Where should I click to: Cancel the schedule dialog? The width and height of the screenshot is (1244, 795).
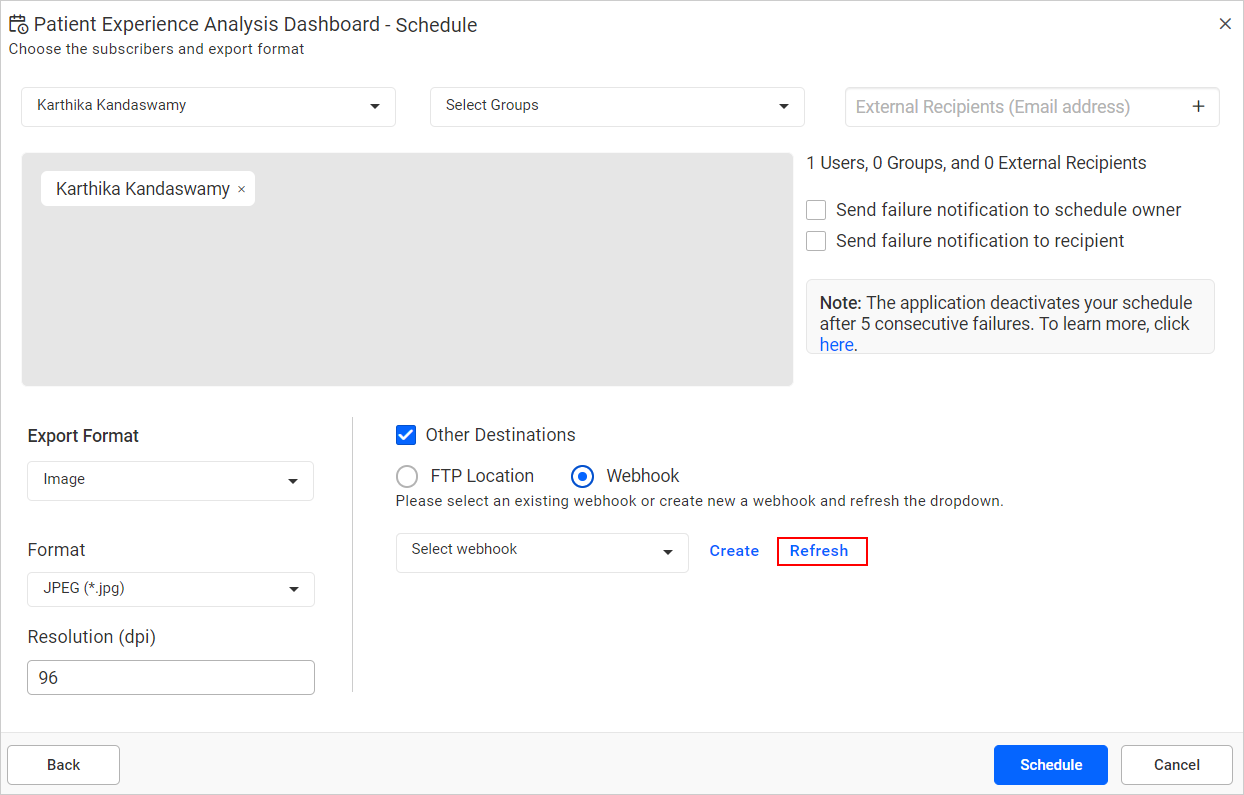pos(1177,765)
